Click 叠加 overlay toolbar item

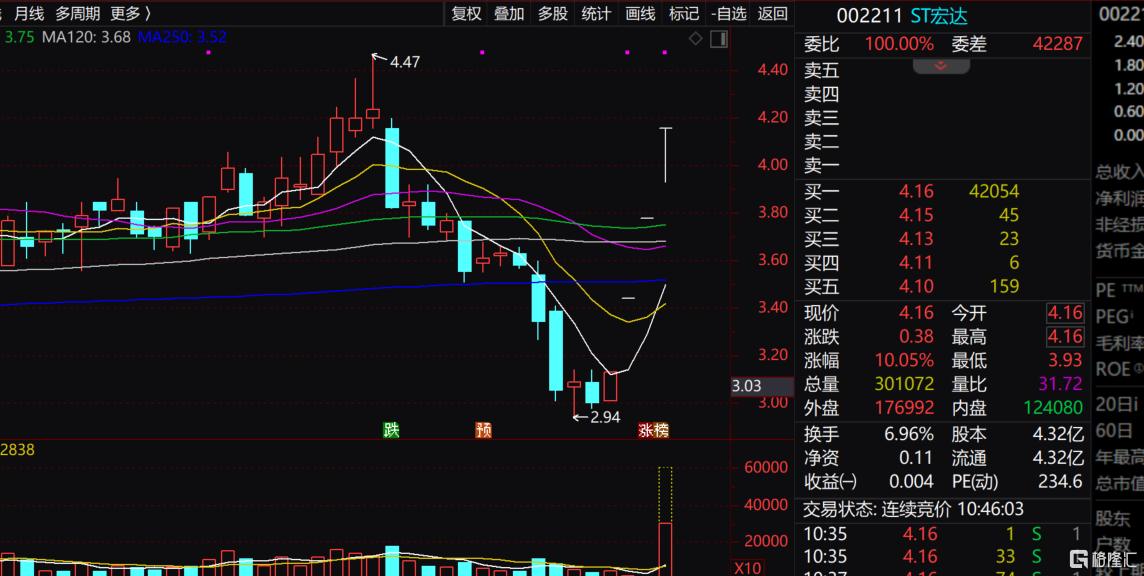[509, 13]
